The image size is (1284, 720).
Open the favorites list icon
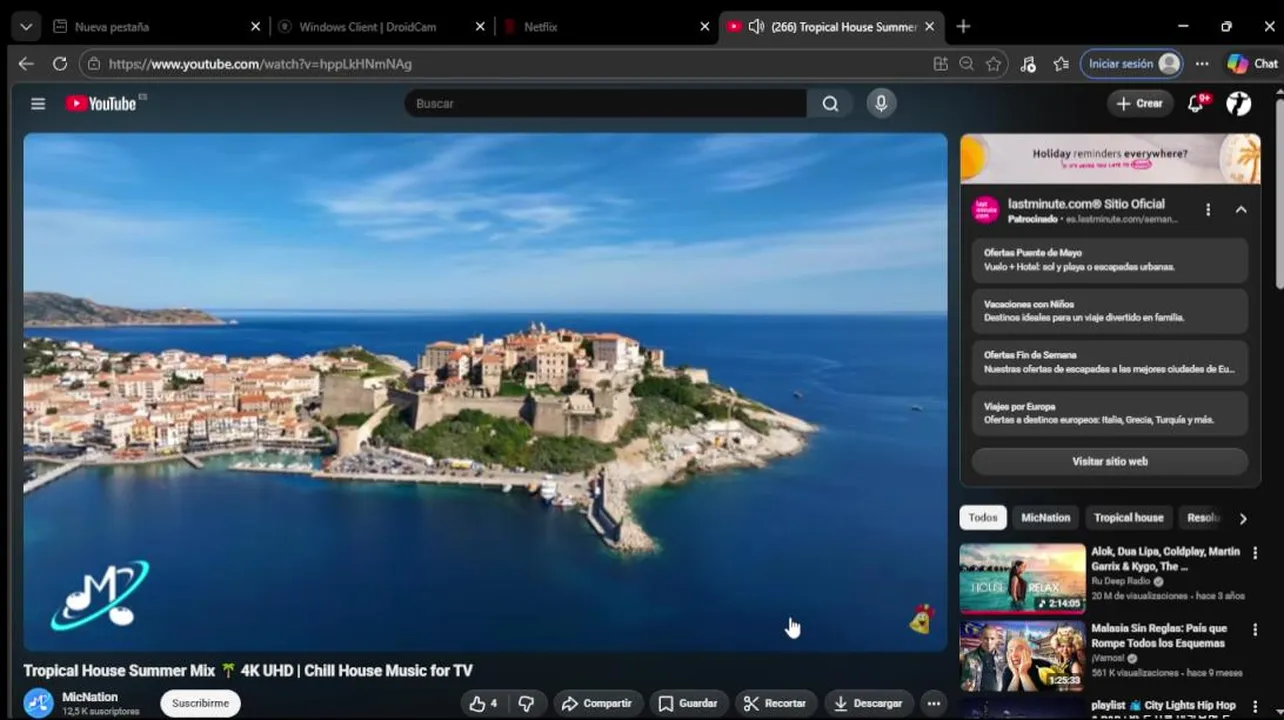pos(1061,64)
